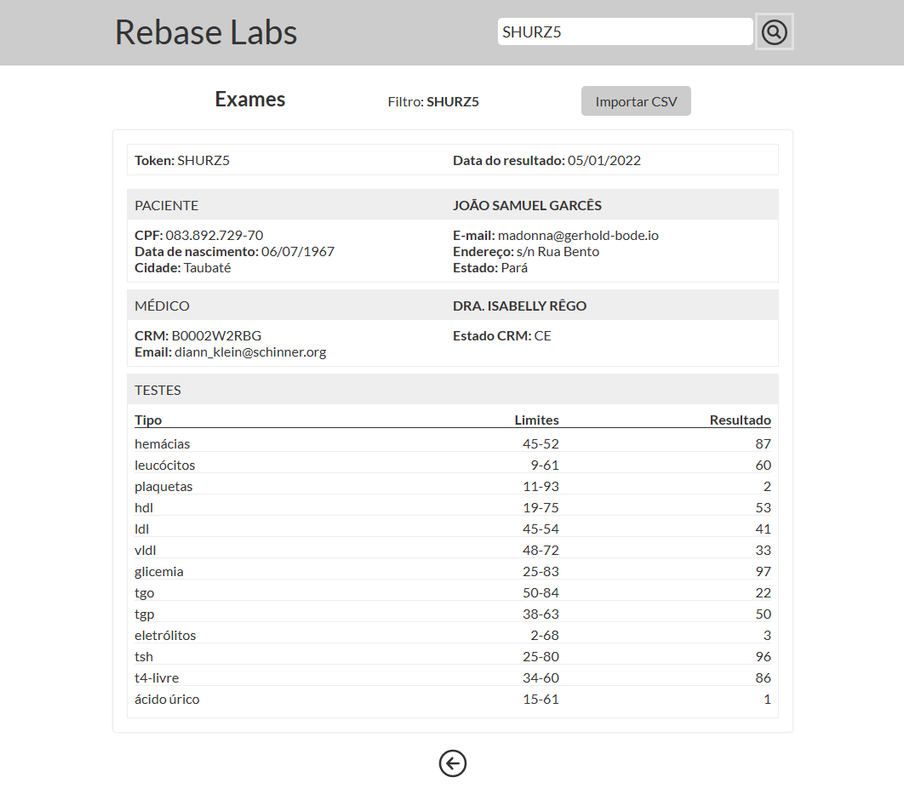Click the Estado CRM: CE text
Viewport: 904px width, 800px height.
(502, 335)
